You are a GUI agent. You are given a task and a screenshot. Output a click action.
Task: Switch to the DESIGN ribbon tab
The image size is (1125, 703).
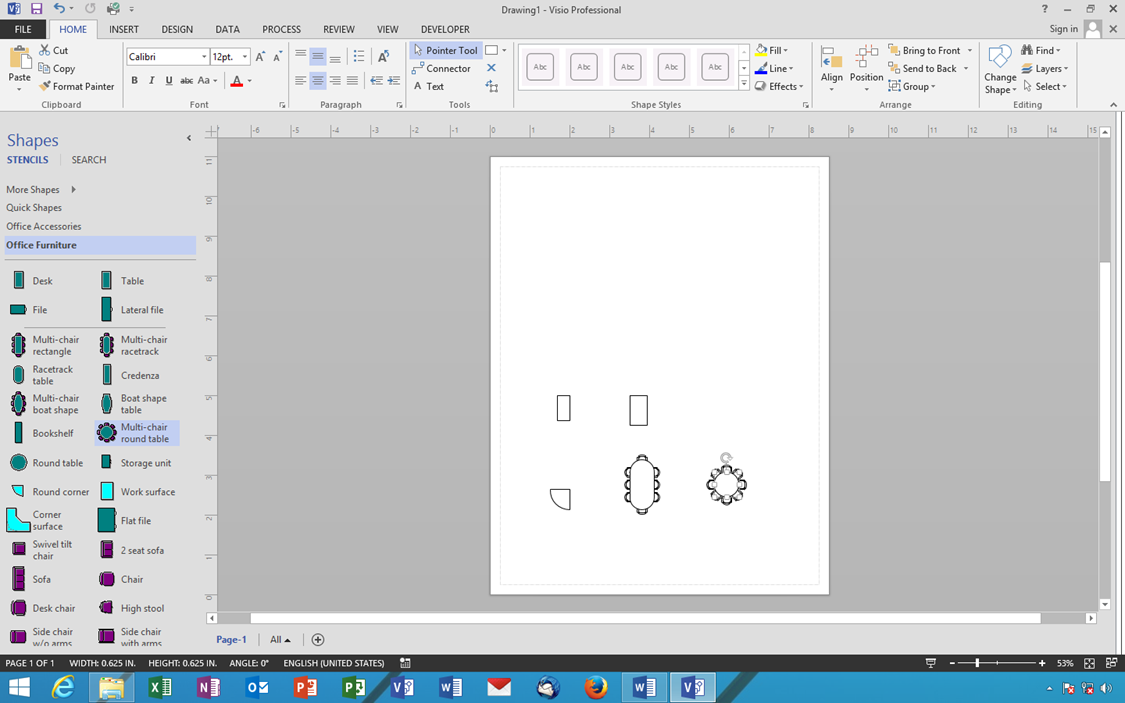177,29
